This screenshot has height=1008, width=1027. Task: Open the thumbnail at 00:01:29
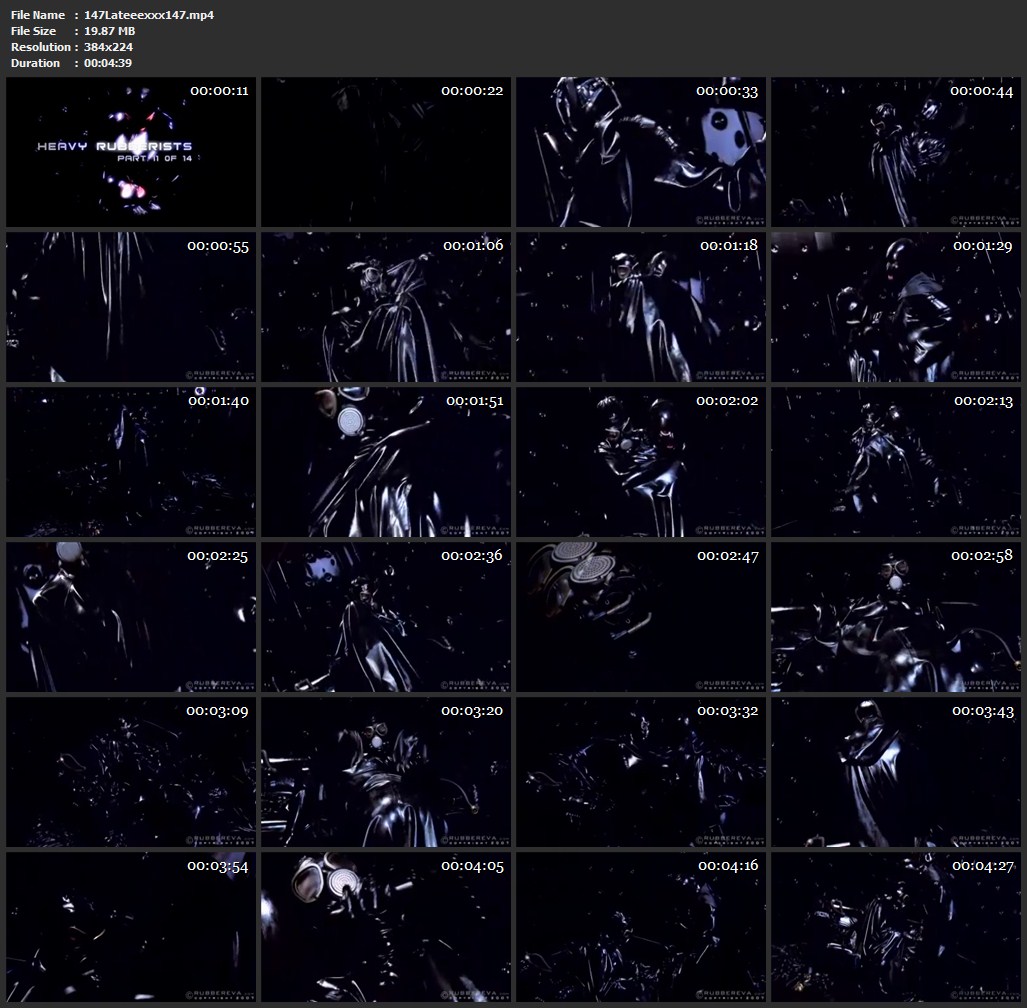pyautogui.click(x=895, y=307)
